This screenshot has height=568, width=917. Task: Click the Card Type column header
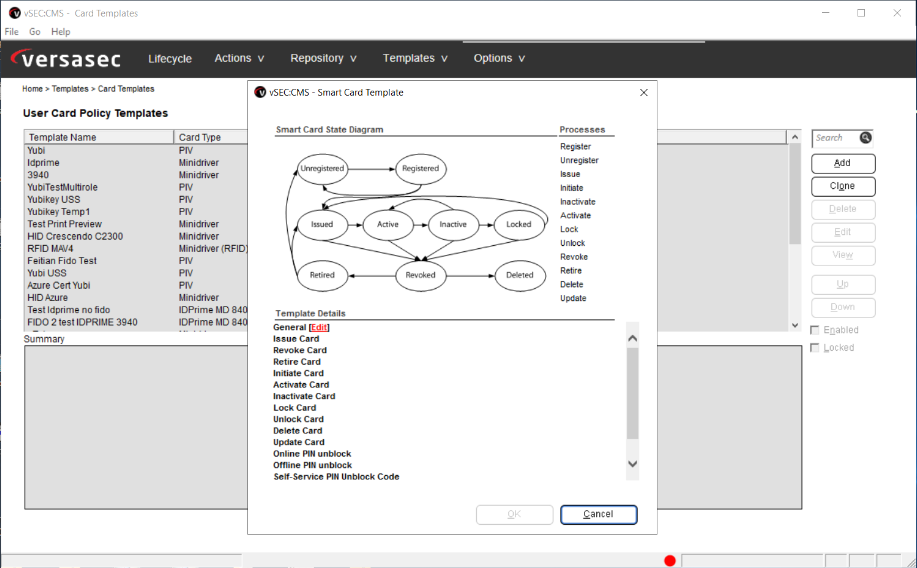[211, 137]
